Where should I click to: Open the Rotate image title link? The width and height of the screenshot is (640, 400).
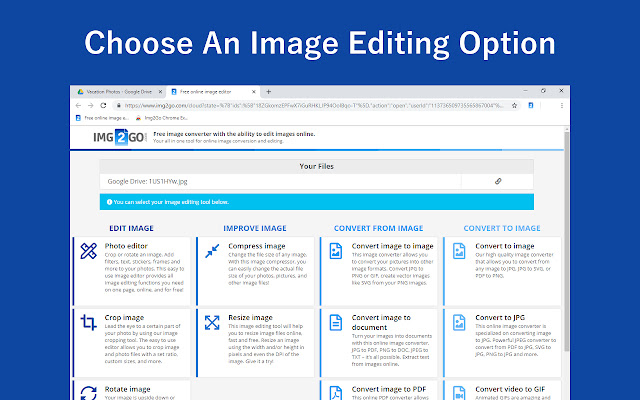click(127, 389)
